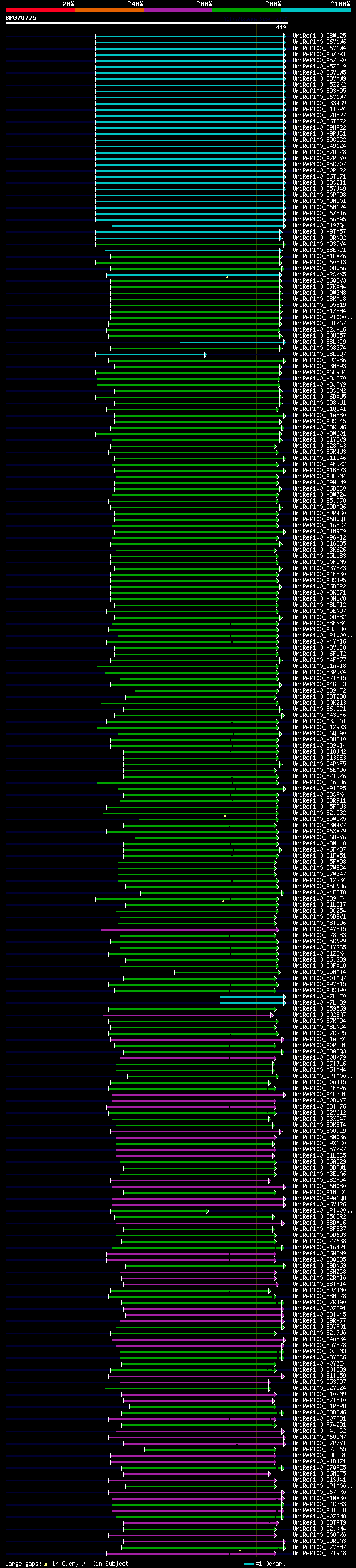The width and height of the screenshot is (356, 1568).
Task: Click label UniRef100_P16421
Action: coord(319,1247)
